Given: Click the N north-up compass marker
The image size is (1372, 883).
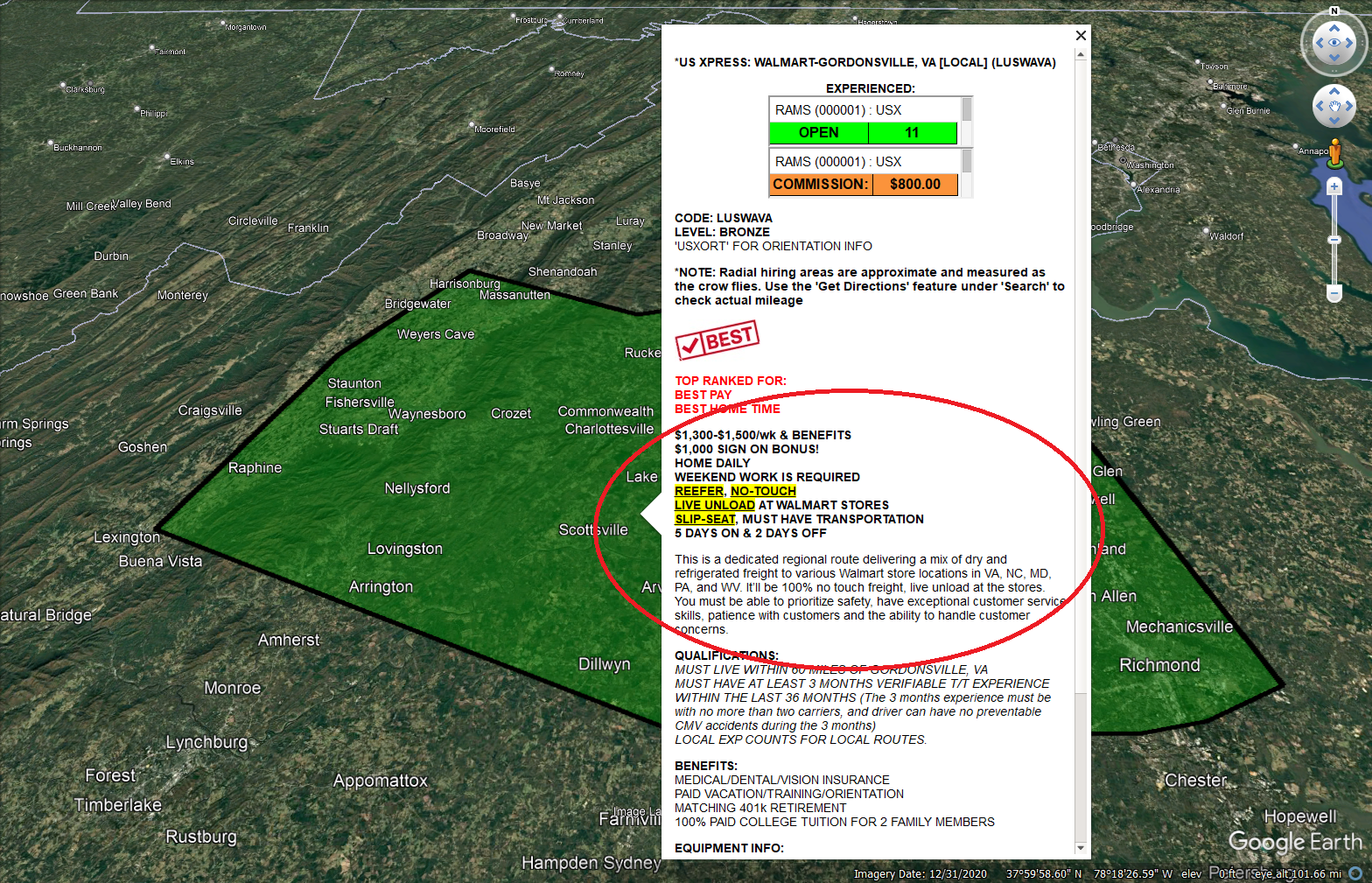Looking at the screenshot, I should [x=1334, y=11].
